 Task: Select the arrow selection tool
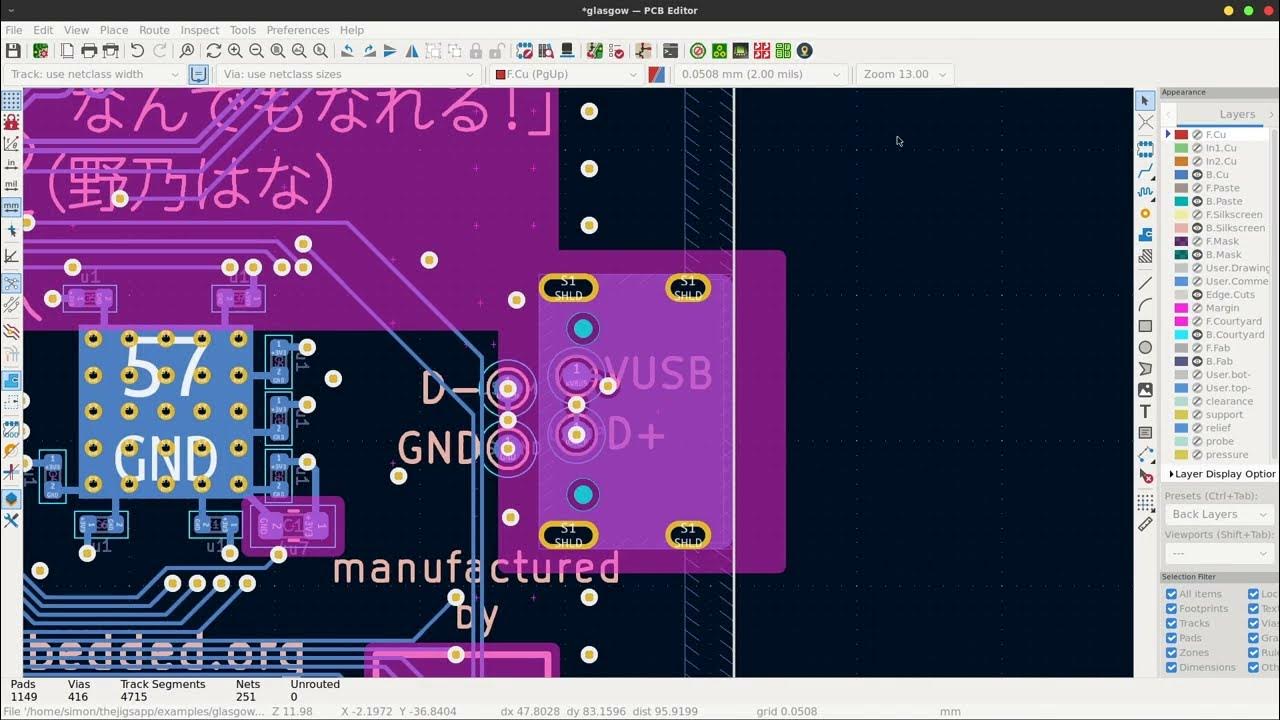[1145, 100]
